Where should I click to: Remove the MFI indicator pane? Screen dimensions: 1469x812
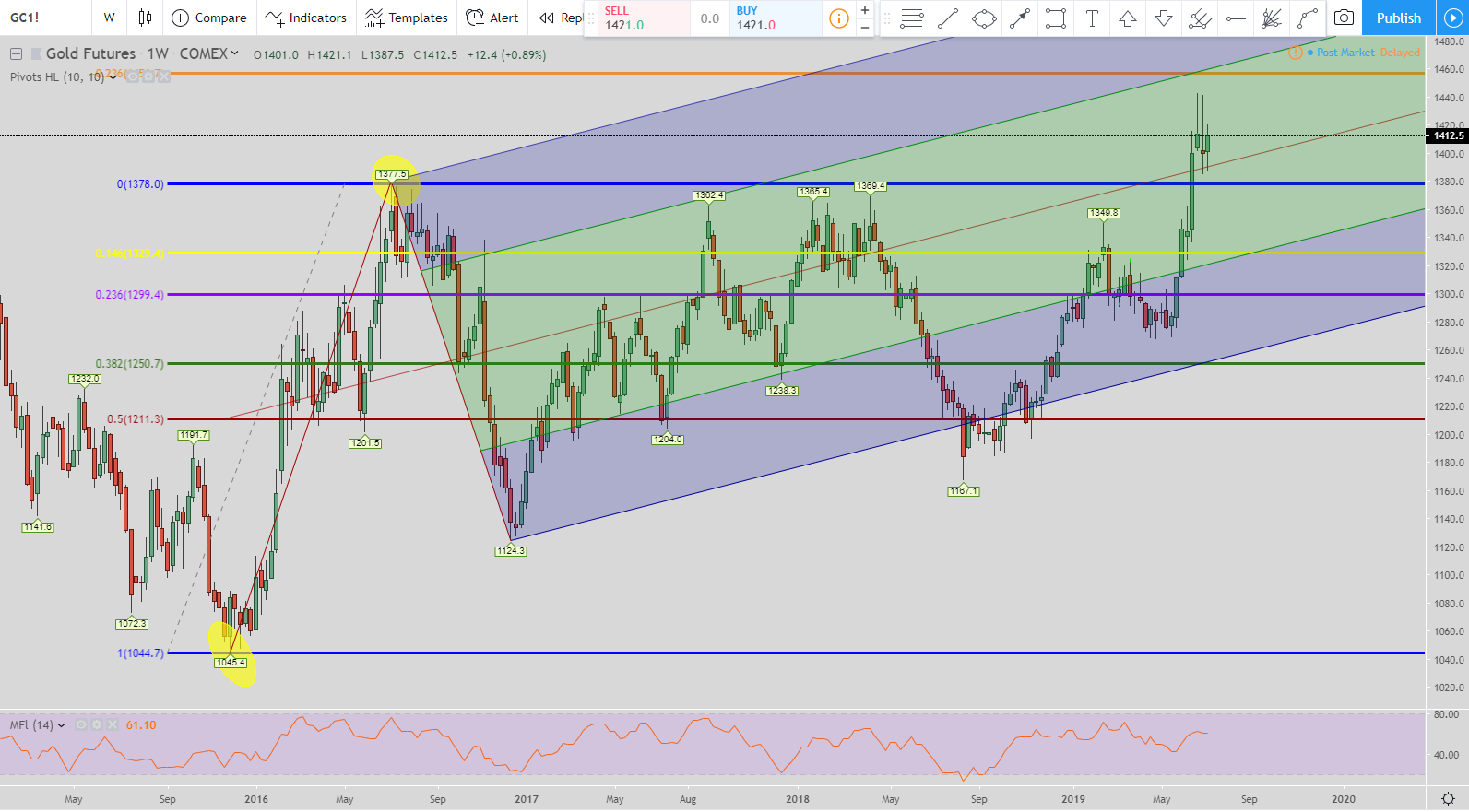point(112,725)
